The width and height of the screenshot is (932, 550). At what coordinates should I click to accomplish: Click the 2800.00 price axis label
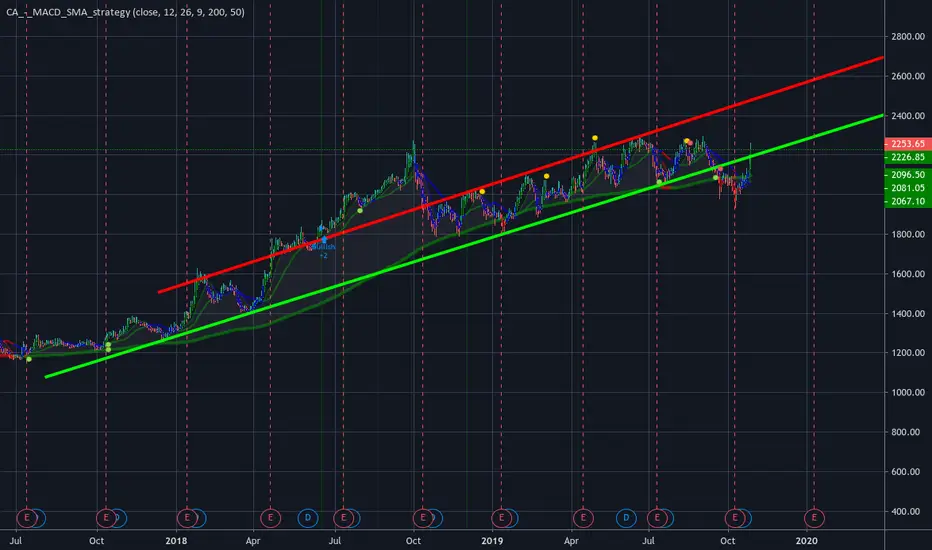[908, 37]
